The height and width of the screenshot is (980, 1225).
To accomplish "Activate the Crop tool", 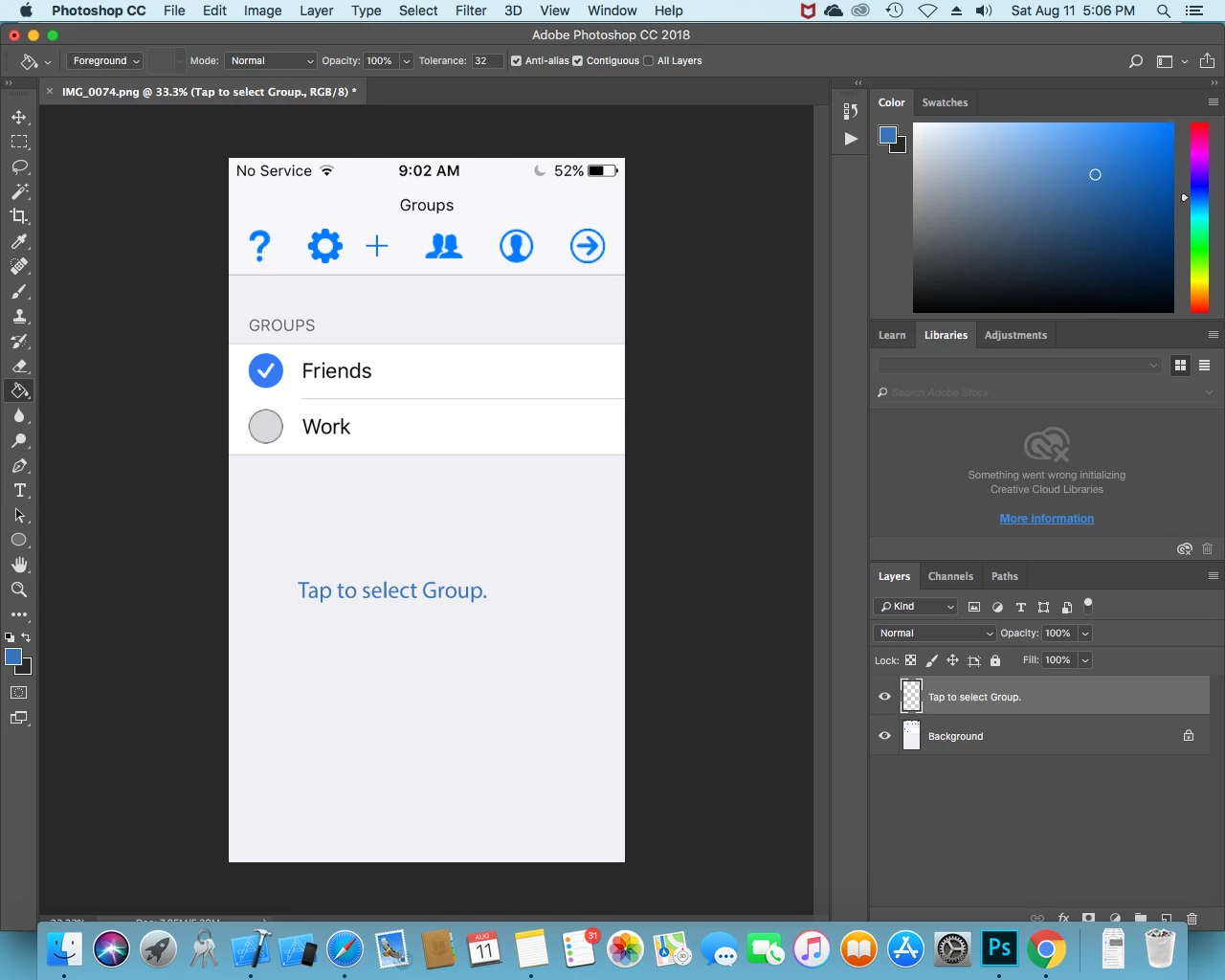I will click(19, 216).
